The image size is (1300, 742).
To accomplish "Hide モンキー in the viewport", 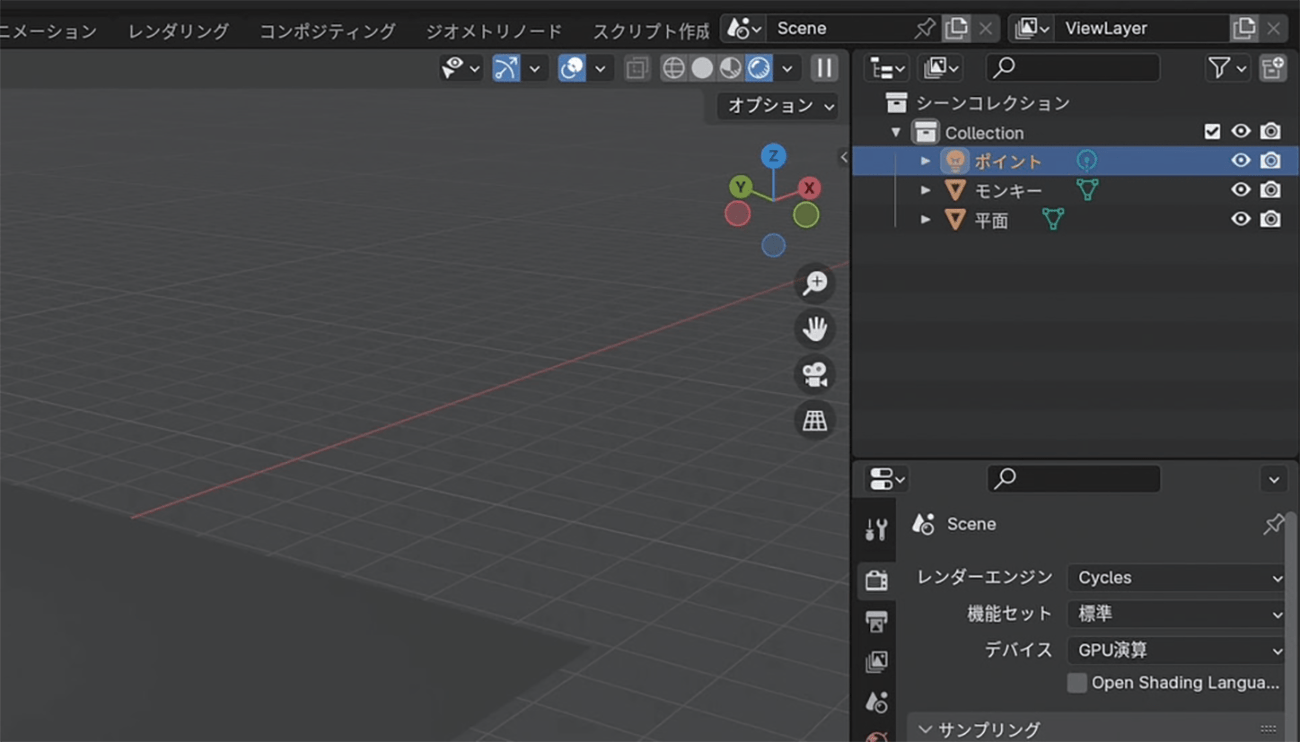I will click(1241, 189).
